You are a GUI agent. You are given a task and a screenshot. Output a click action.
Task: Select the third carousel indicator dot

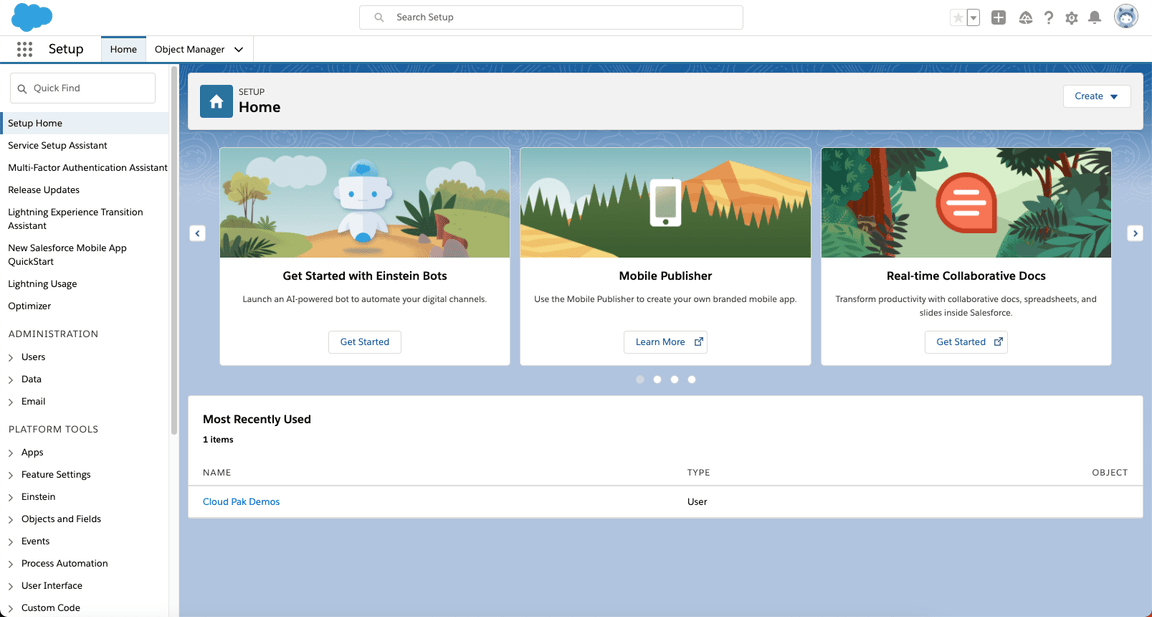[x=674, y=380]
